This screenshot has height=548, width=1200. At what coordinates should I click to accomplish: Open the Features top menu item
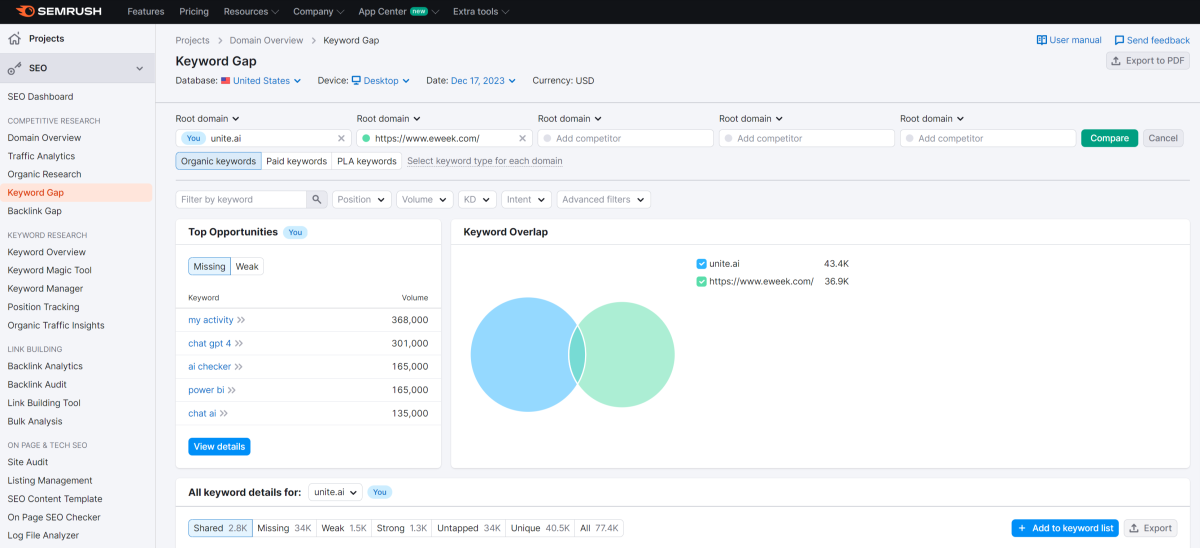pyautogui.click(x=146, y=12)
